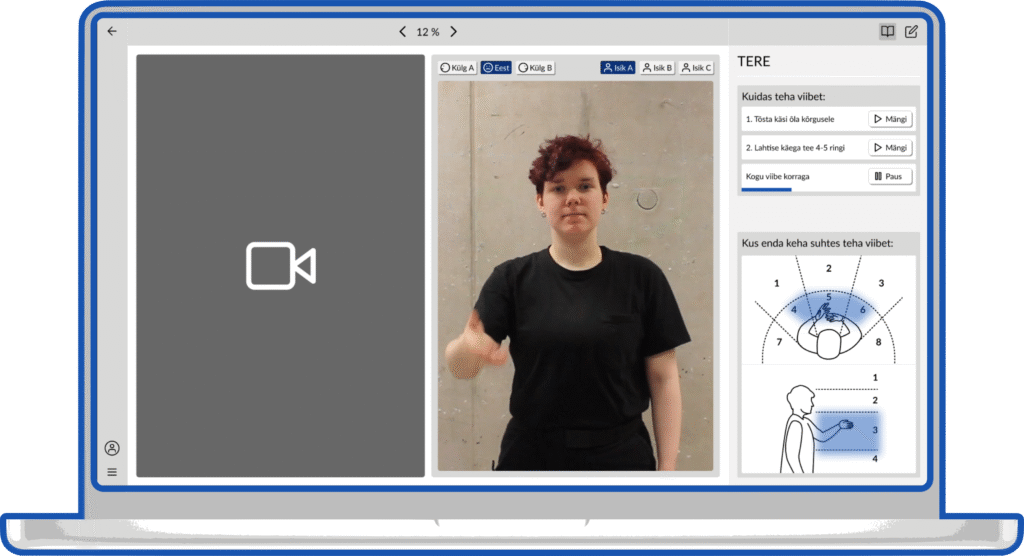Select the Isik A signer
The image size is (1024, 556).
[x=617, y=68]
